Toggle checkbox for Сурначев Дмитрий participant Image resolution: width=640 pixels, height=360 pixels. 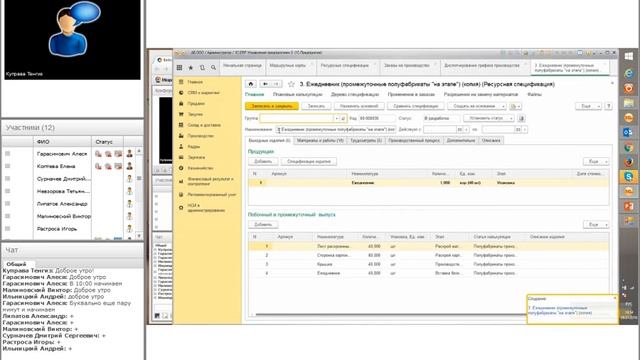[7, 178]
